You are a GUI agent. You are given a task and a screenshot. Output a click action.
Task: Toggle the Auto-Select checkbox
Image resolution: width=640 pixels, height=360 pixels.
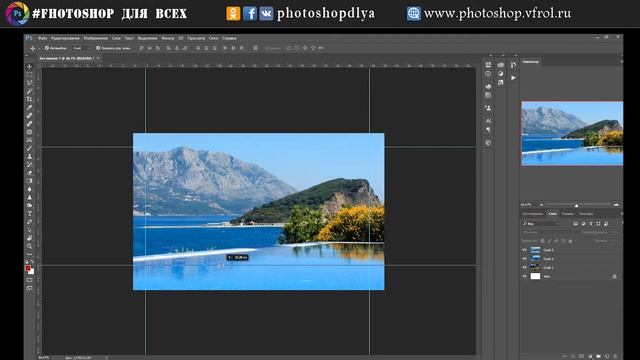coord(47,48)
